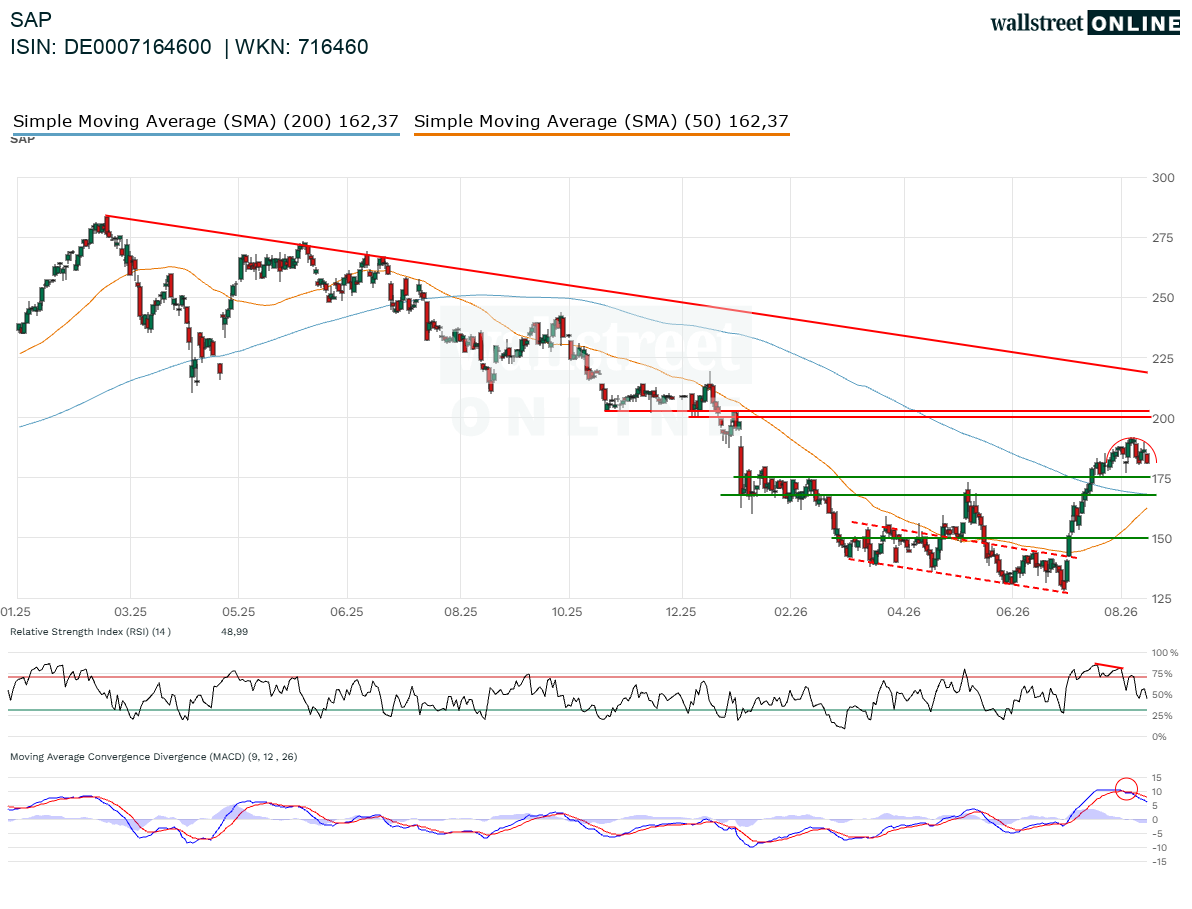Click the Relative Strength Index (RSI) (14) label
The height and width of the screenshot is (909, 1192).
click(90, 632)
